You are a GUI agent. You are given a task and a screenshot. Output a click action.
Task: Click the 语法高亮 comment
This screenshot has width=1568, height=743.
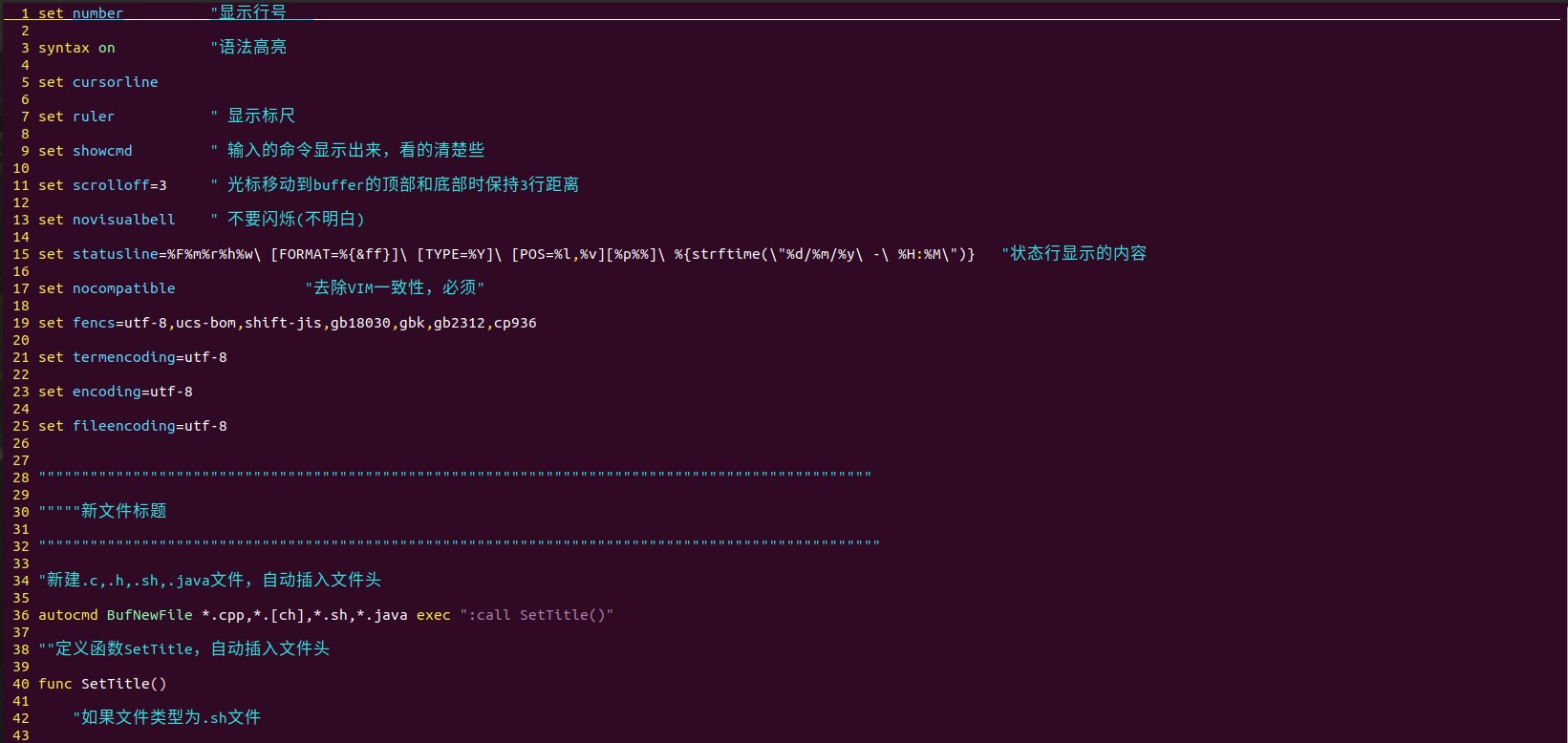coord(248,47)
